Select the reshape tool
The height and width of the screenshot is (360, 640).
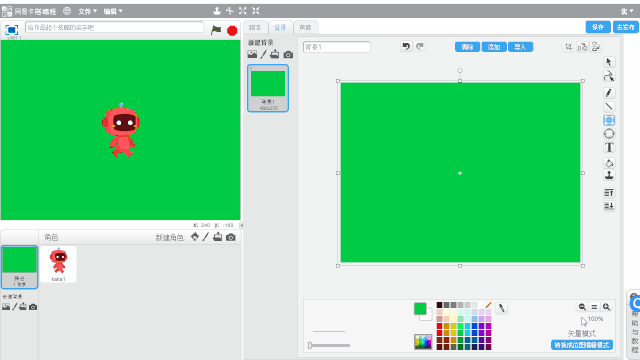click(x=609, y=76)
